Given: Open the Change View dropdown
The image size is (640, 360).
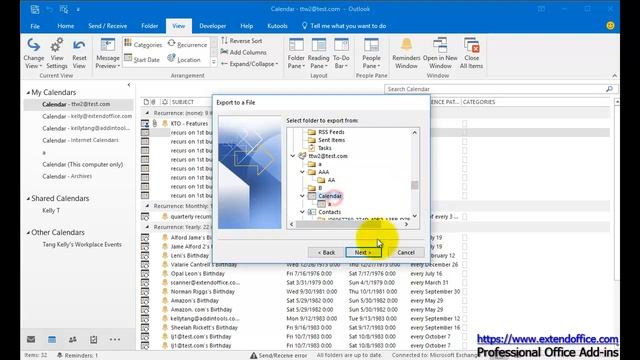Looking at the screenshot, I should point(33,53).
